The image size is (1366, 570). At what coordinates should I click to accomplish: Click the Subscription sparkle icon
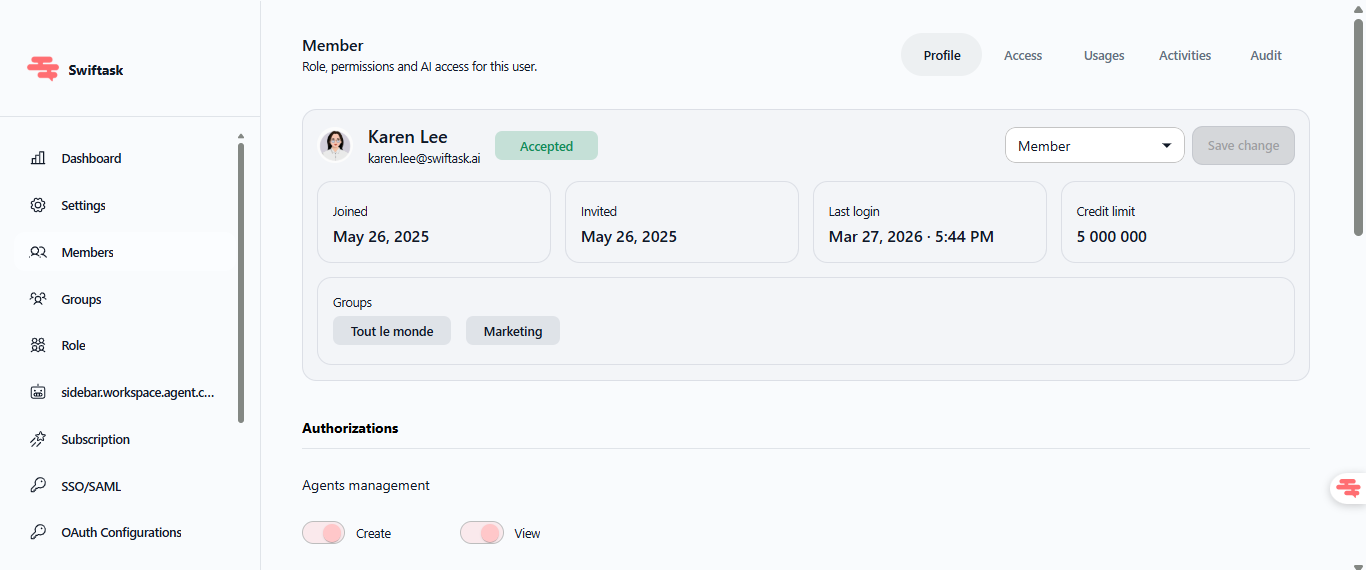tap(38, 439)
